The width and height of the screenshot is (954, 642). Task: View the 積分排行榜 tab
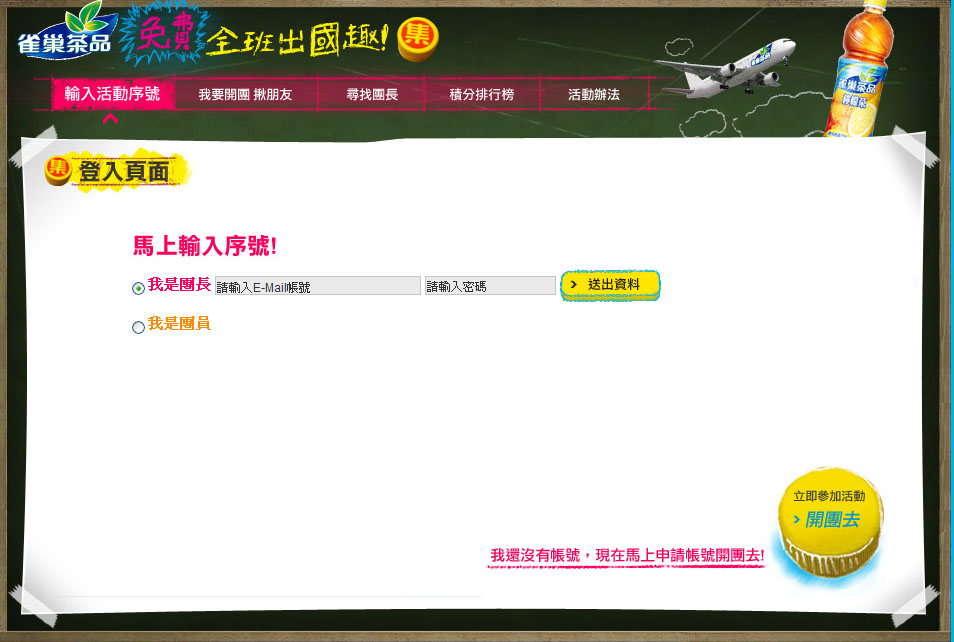[481, 94]
